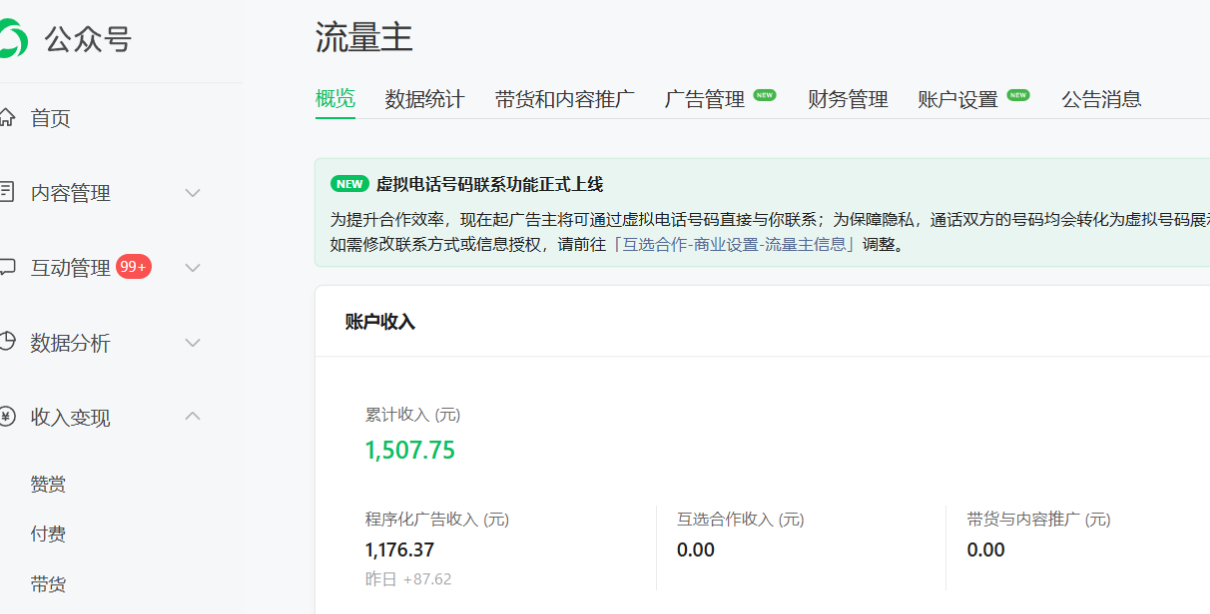Click the 1,507.75 cumulative income amount

[x=410, y=450]
